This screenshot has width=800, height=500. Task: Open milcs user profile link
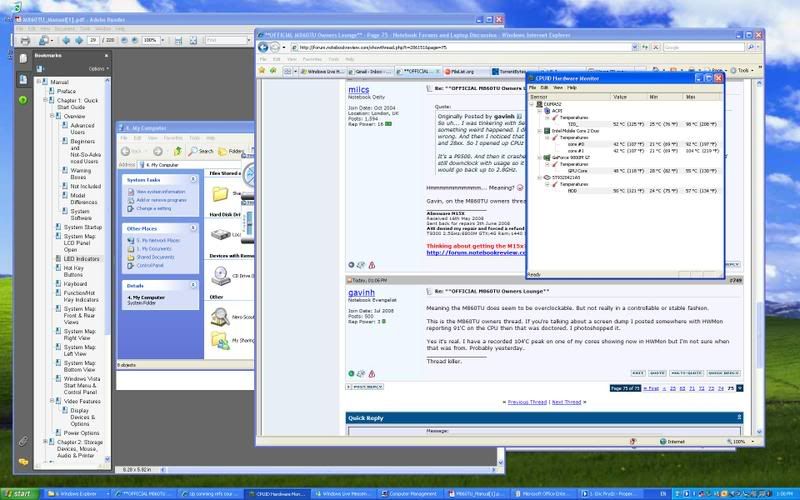(x=359, y=90)
